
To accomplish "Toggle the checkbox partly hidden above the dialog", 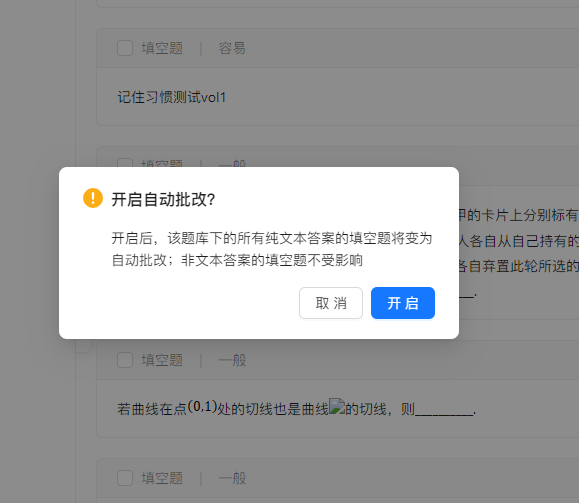I will [x=125, y=163].
